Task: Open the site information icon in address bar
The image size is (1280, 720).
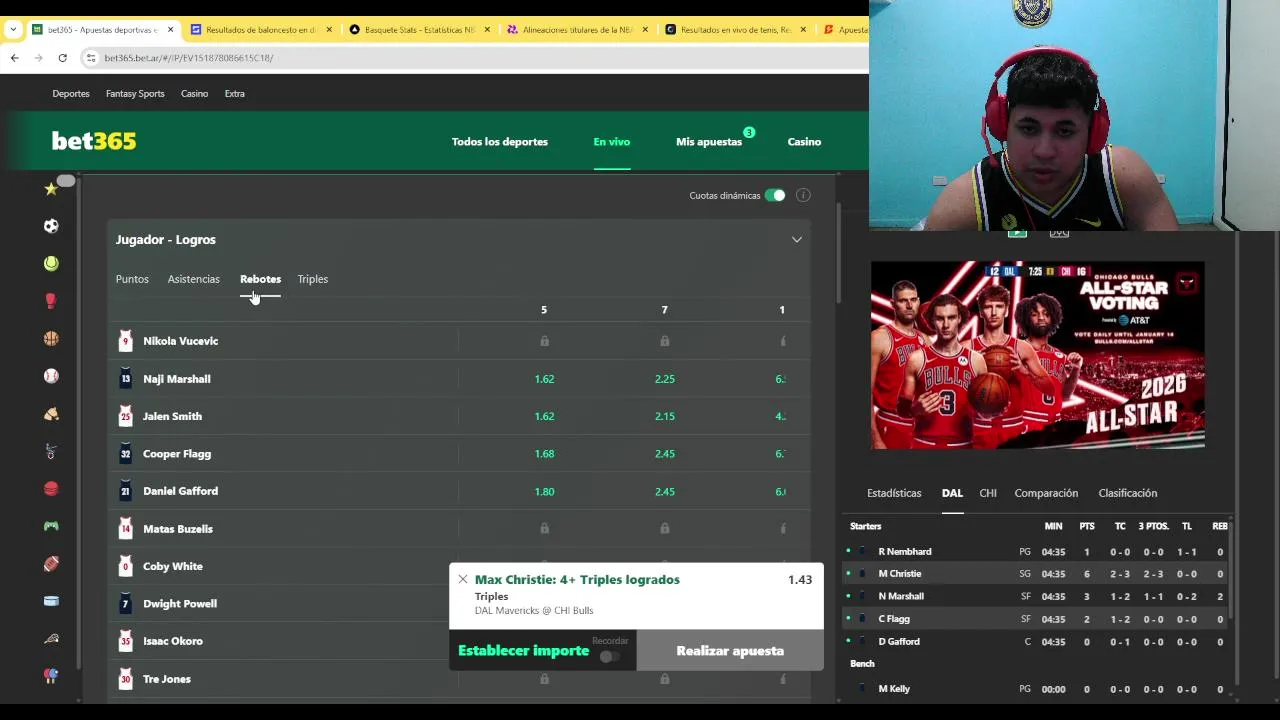Action: point(92,58)
